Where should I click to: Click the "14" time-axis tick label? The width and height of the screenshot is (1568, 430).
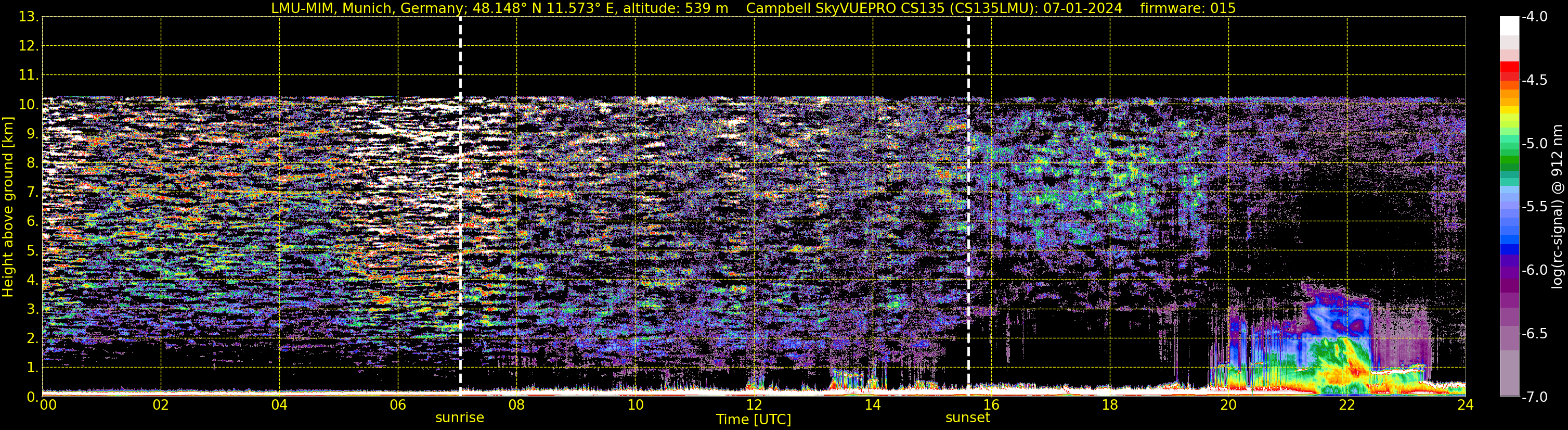pos(873,405)
